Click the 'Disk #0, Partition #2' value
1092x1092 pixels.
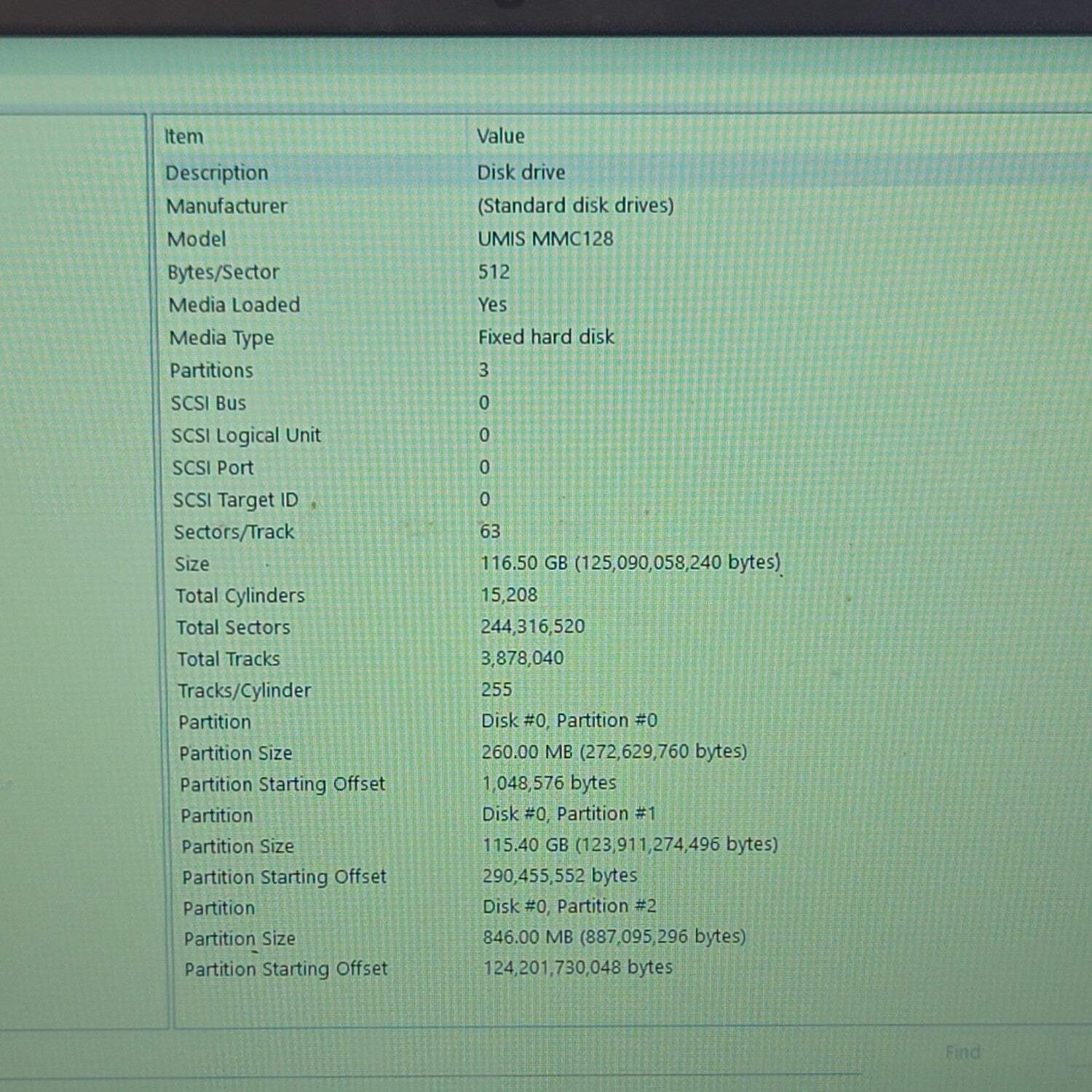(x=570, y=906)
